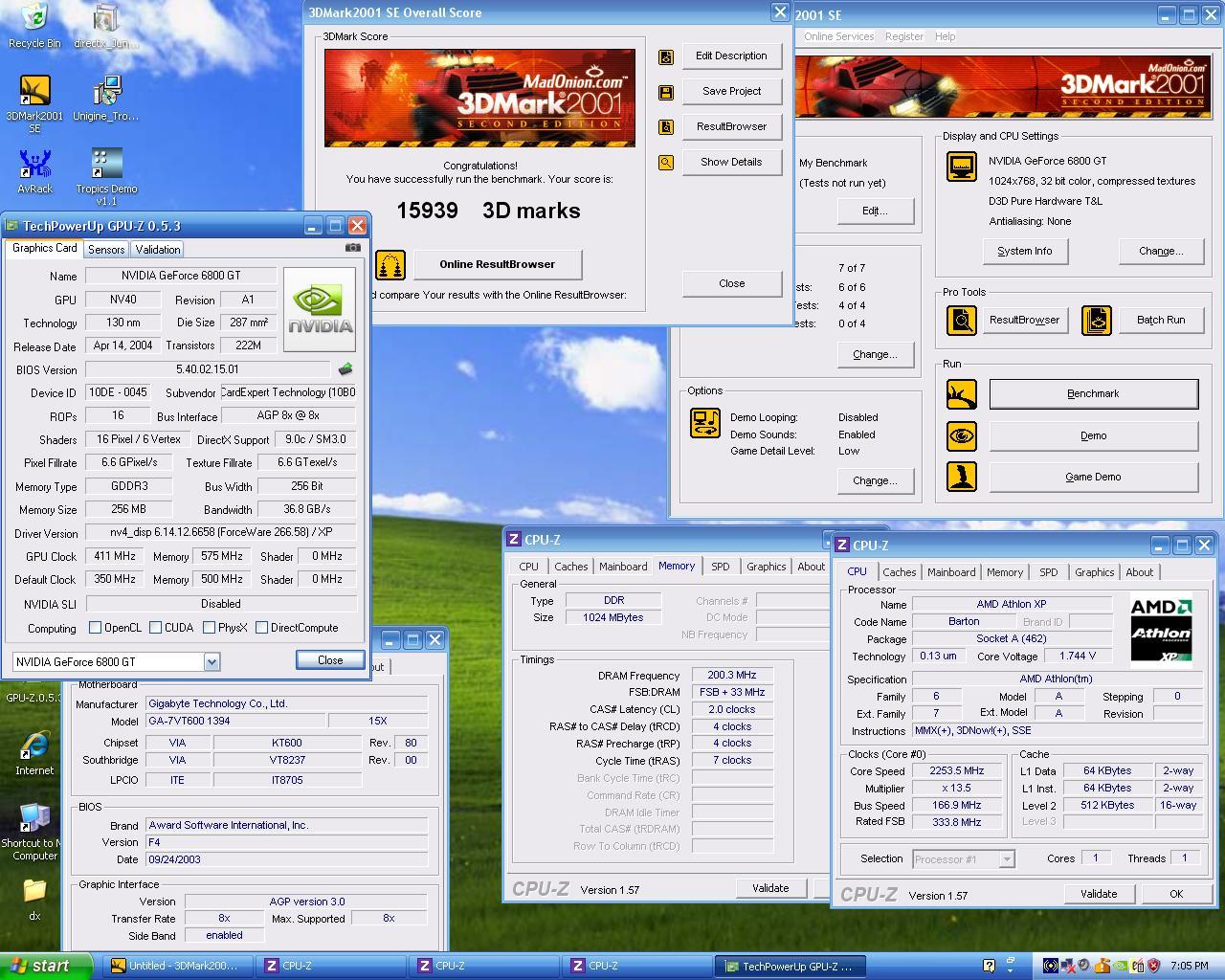
Task: Click the AMD Athlon XP logo in CPU-Z
Action: [x=1162, y=630]
